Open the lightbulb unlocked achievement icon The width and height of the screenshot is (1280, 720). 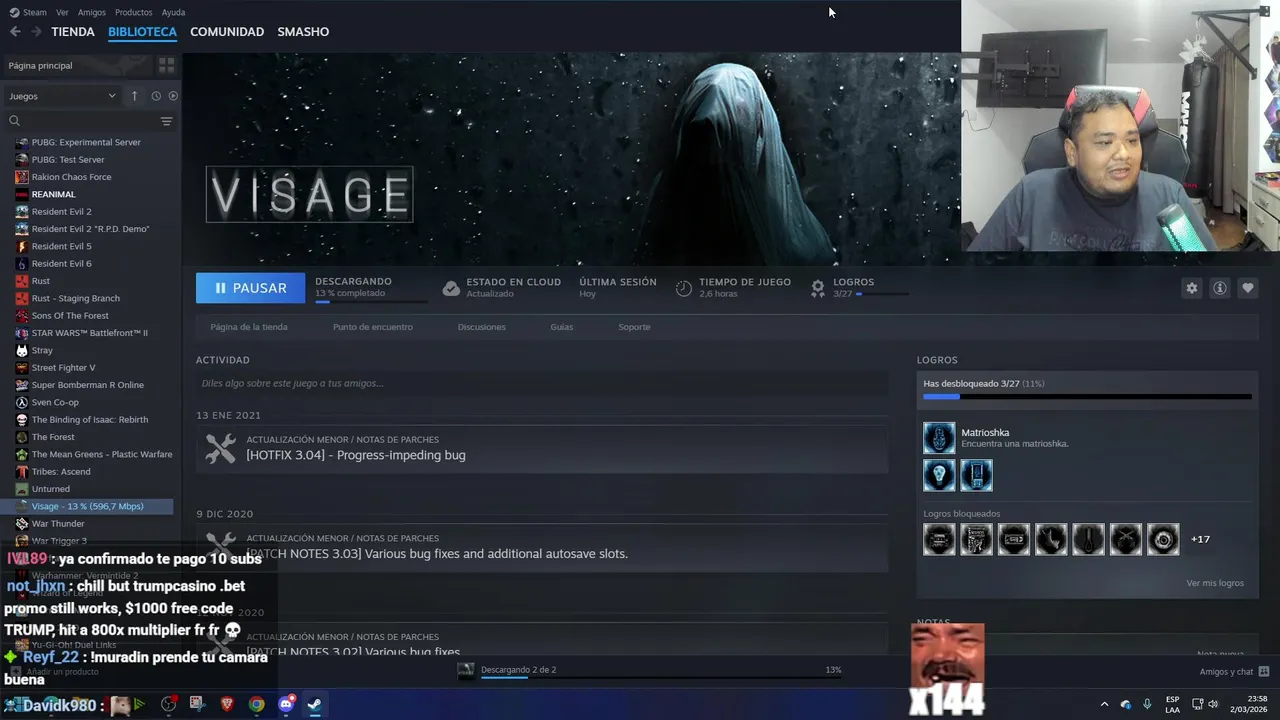tap(939, 475)
